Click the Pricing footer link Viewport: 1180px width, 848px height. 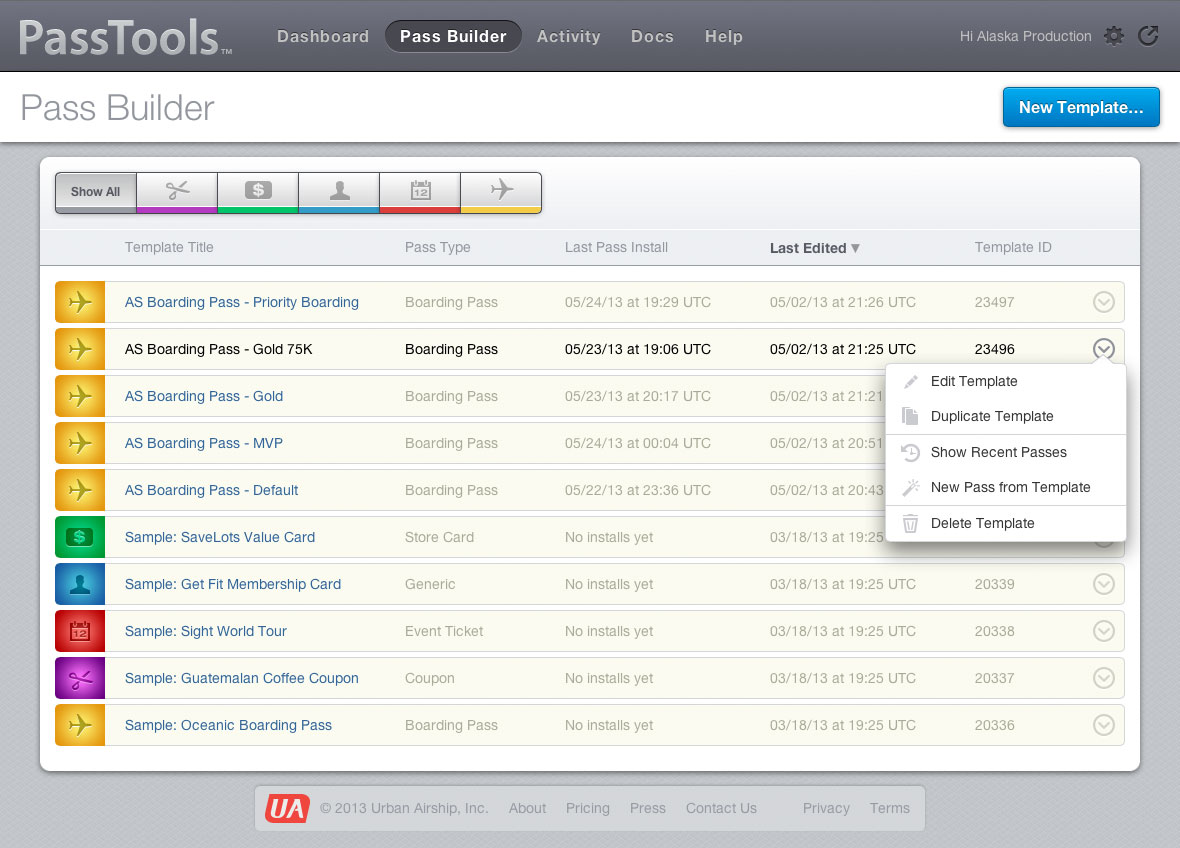pyautogui.click(x=588, y=808)
